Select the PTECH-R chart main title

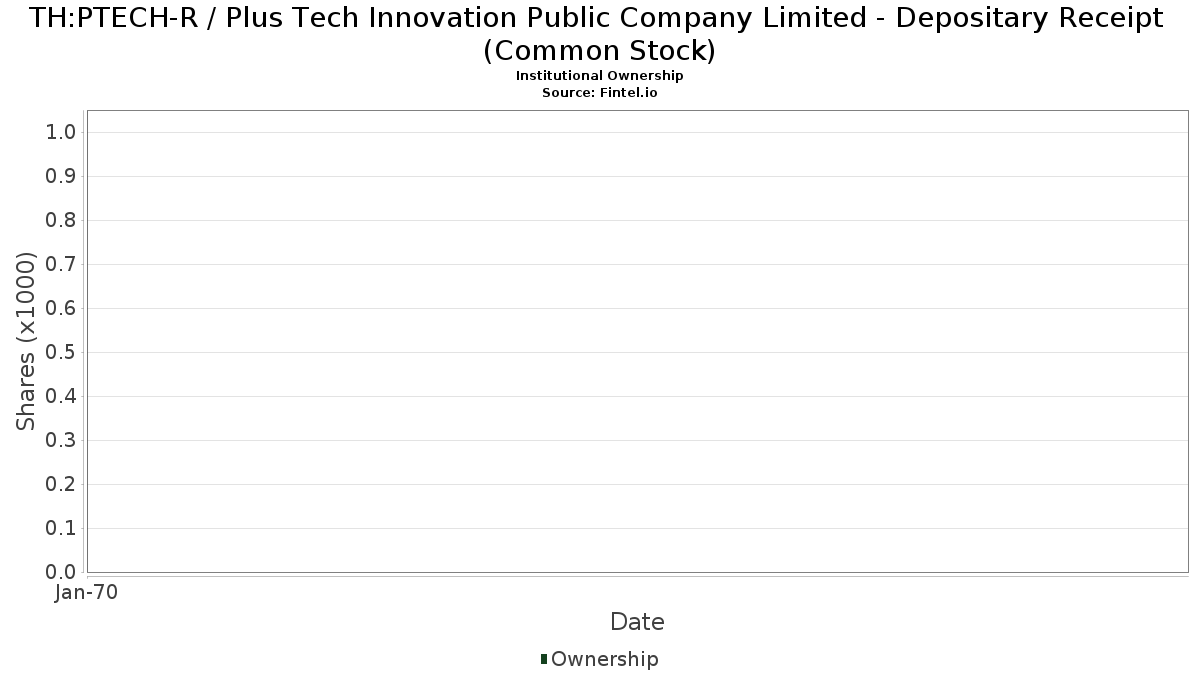pyautogui.click(x=599, y=33)
